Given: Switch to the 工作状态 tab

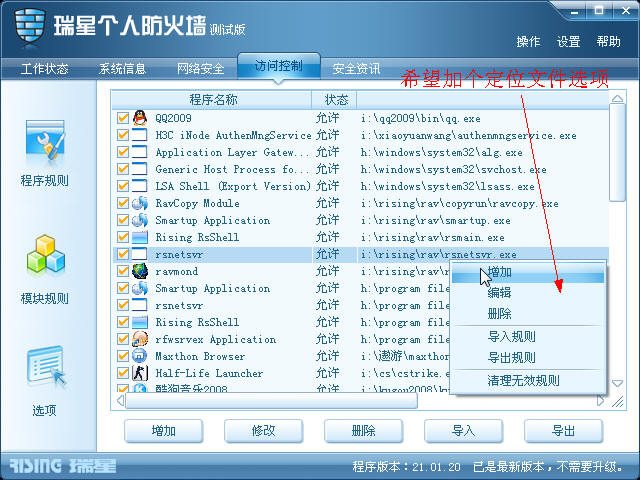Looking at the screenshot, I should pos(44,69).
